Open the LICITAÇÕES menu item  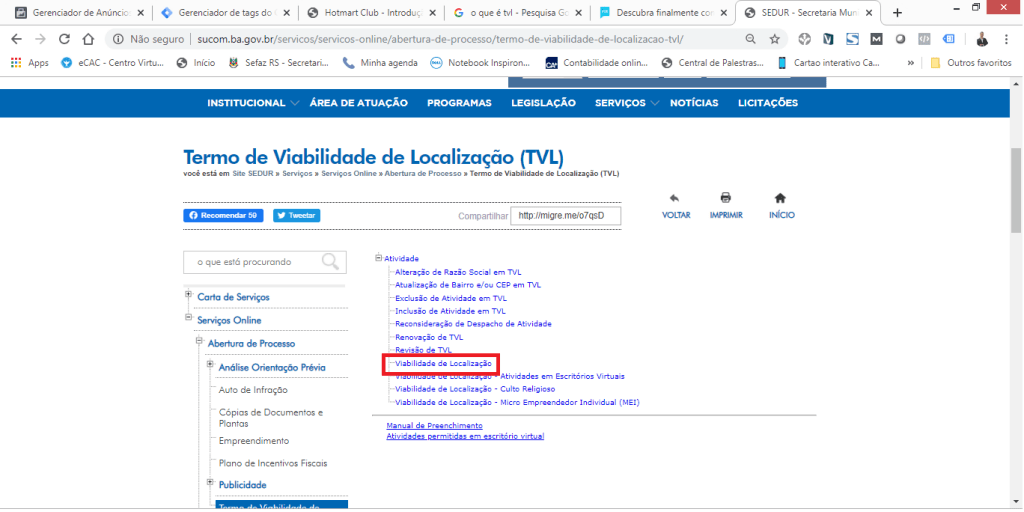768,103
